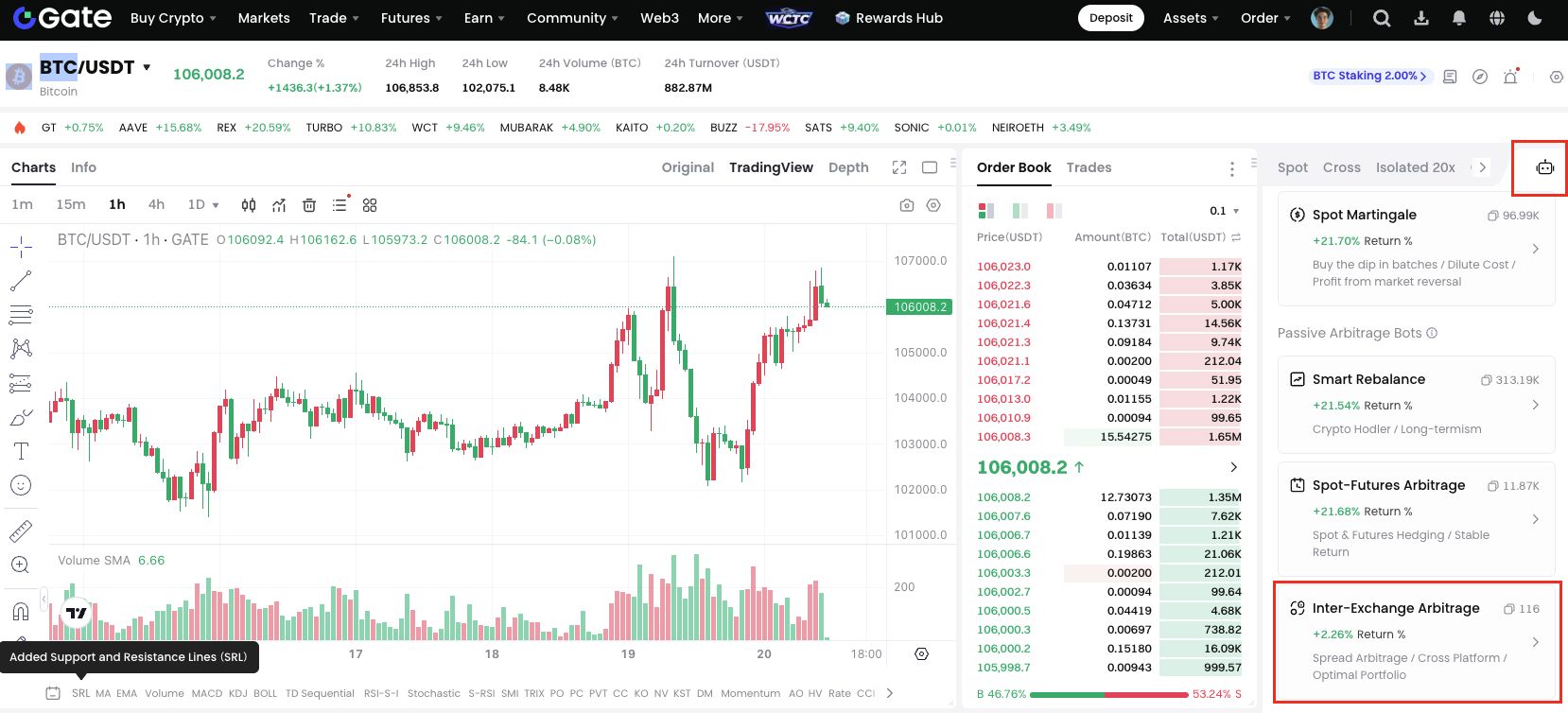The image size is (1568, 713).
Task: Toggle dark mode moon icon
Action: (x=1535, y=18)
